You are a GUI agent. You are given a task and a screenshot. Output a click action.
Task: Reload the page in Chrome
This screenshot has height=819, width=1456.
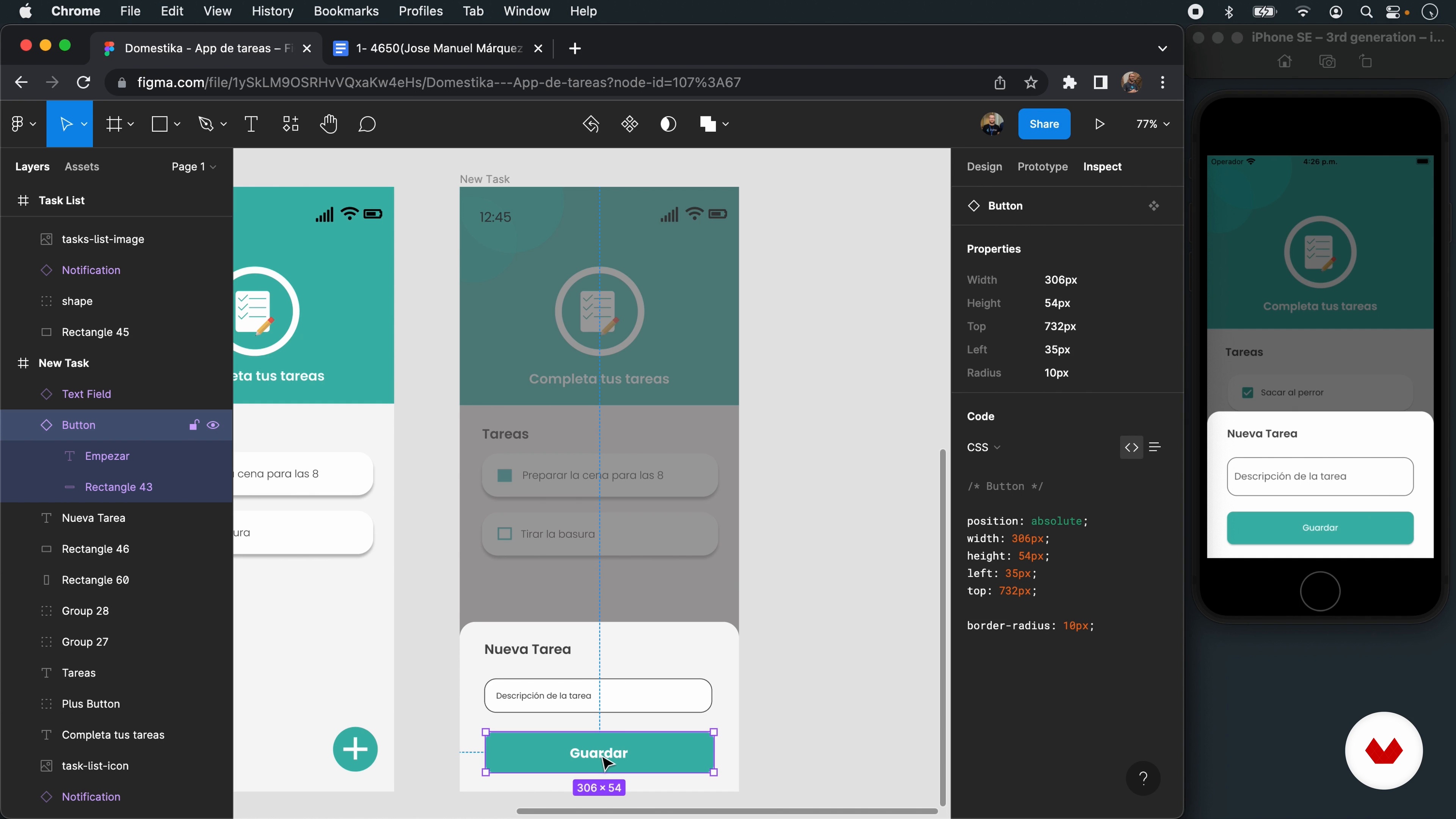coord(84,83)
